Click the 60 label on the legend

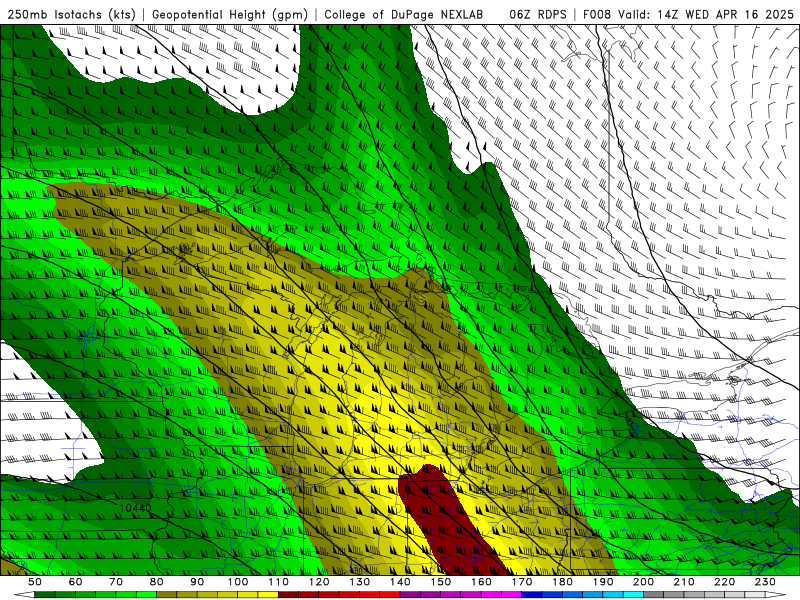pyautogui.click(x=75, y=582)
